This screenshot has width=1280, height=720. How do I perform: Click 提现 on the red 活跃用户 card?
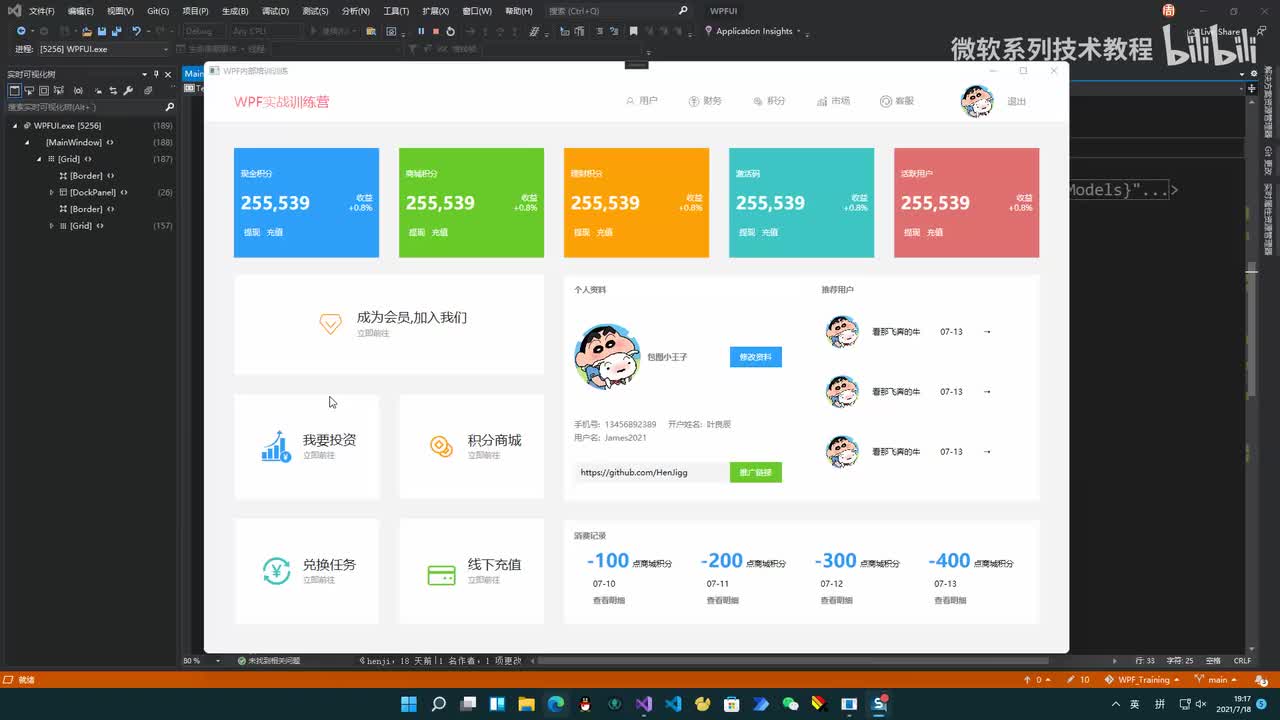tap(912, 232)
